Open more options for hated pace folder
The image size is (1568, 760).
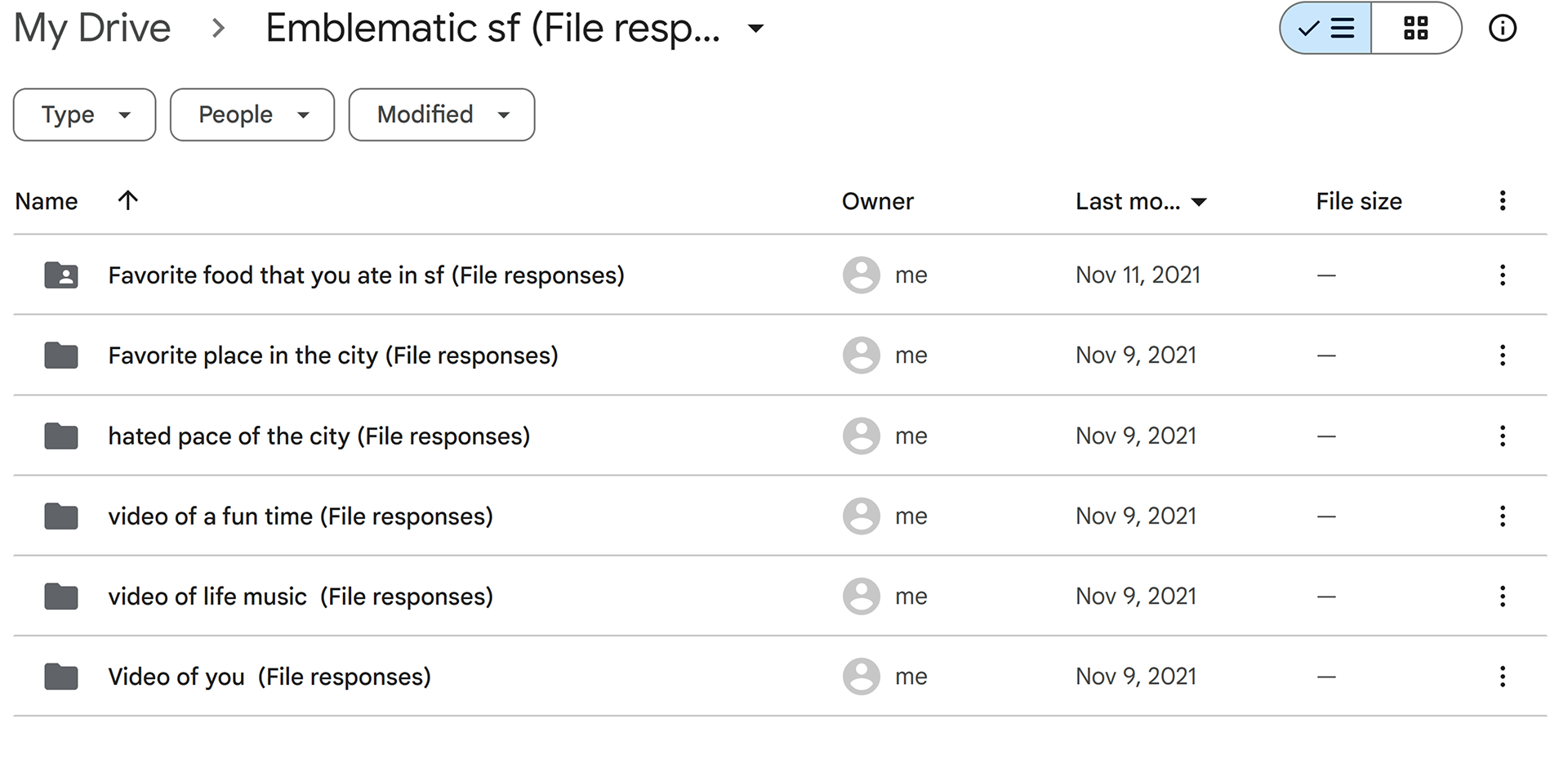1502,436
